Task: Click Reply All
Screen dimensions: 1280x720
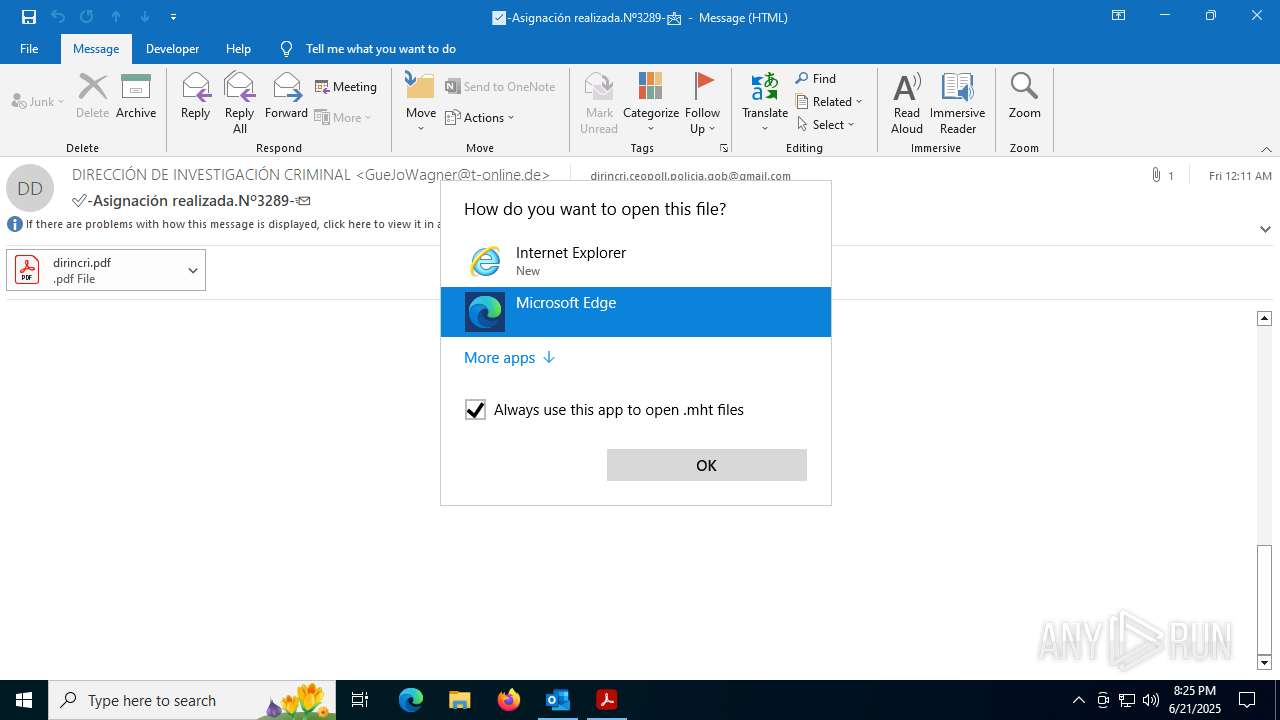Action: [x=239, y=103]
